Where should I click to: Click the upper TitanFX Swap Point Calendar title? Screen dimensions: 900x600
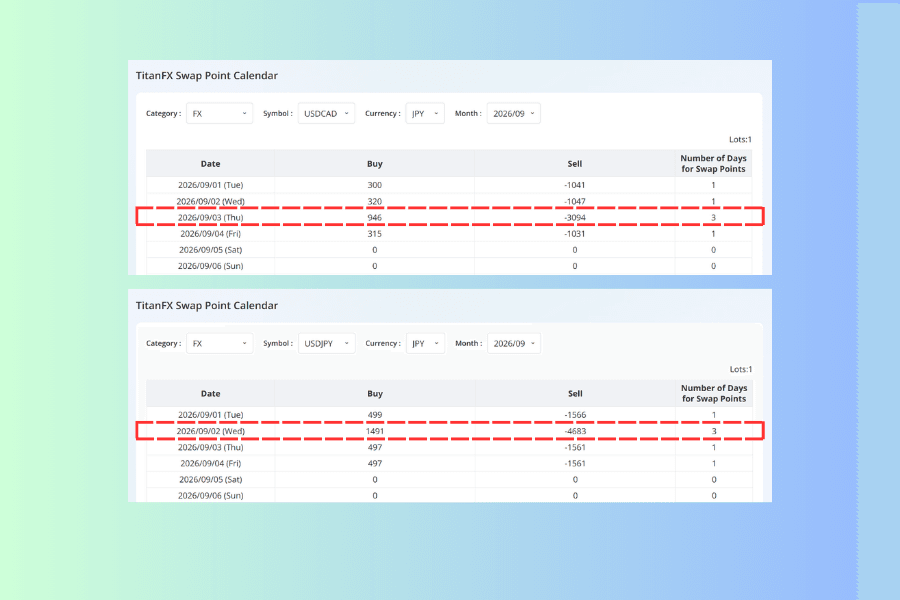coord(207,76)
